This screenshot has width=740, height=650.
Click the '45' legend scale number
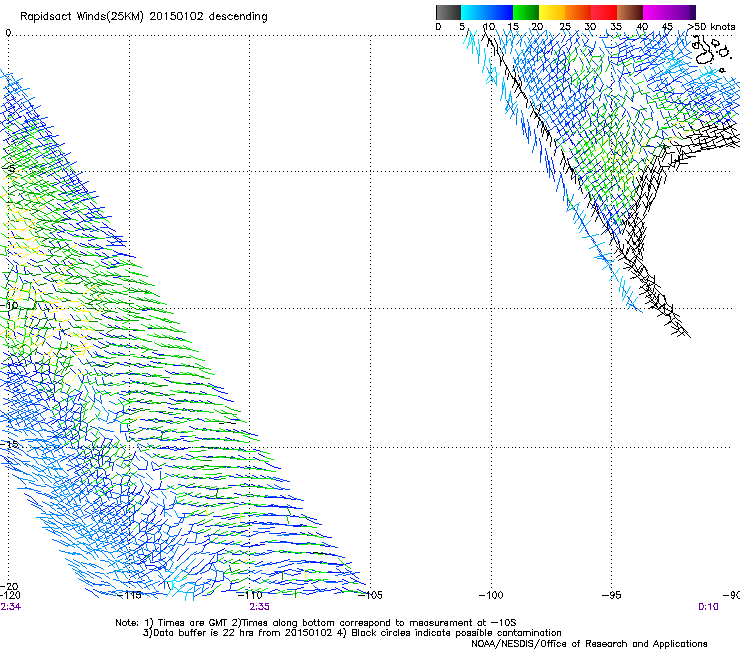pyautogui.click(x=667, y=27)
